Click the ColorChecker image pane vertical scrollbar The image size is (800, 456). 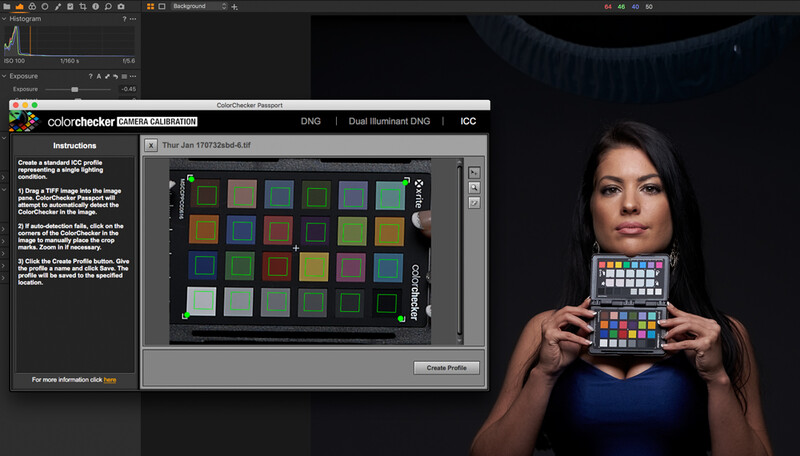pos(459,251)
